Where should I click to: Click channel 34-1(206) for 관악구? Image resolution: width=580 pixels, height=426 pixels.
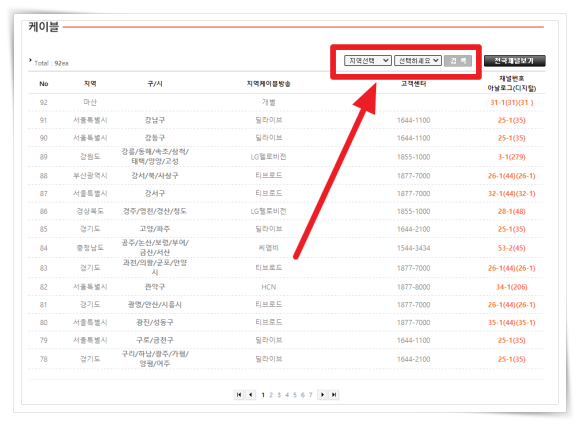[512, 287]
